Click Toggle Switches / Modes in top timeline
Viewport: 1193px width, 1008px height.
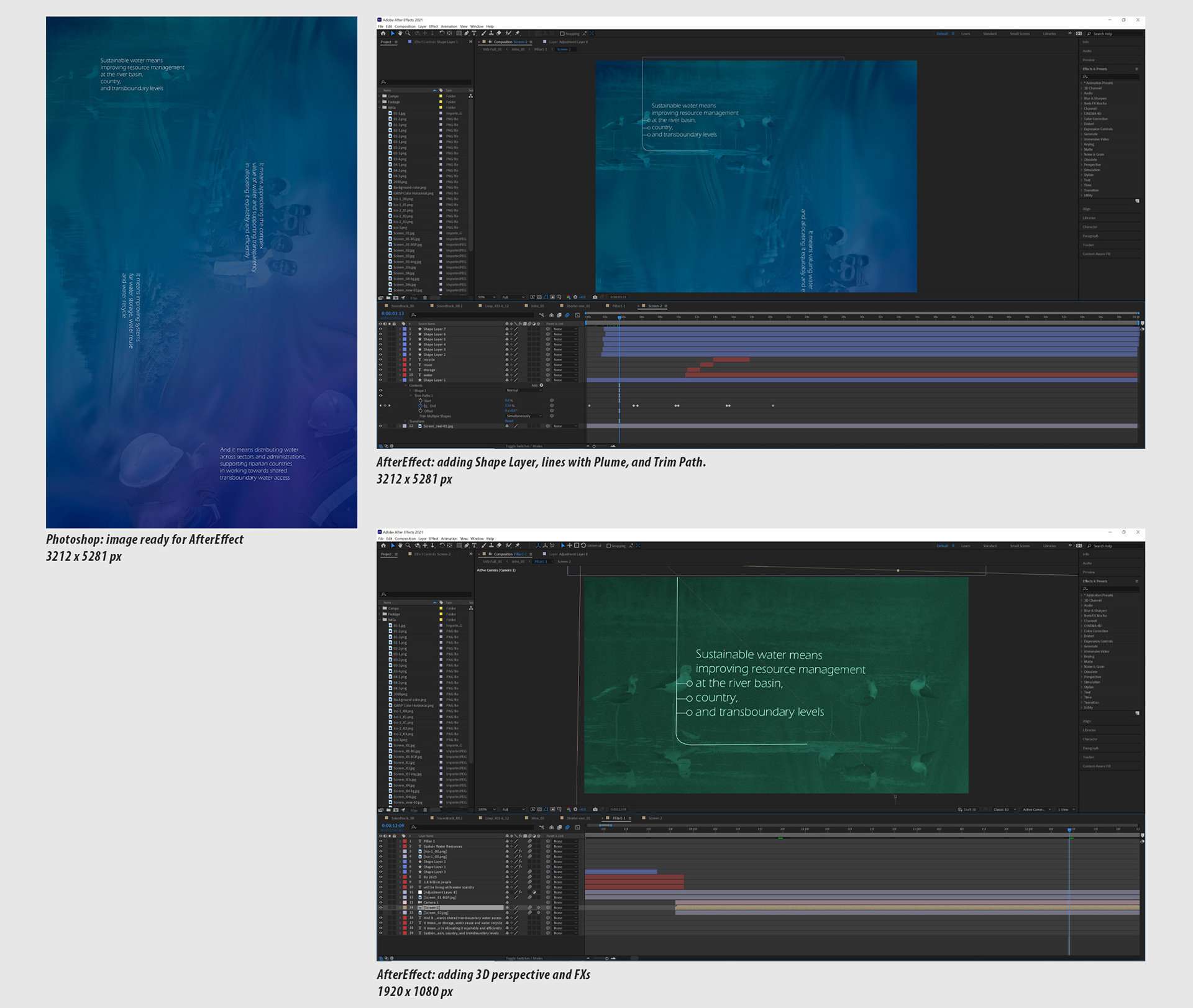tap(524, 446)
